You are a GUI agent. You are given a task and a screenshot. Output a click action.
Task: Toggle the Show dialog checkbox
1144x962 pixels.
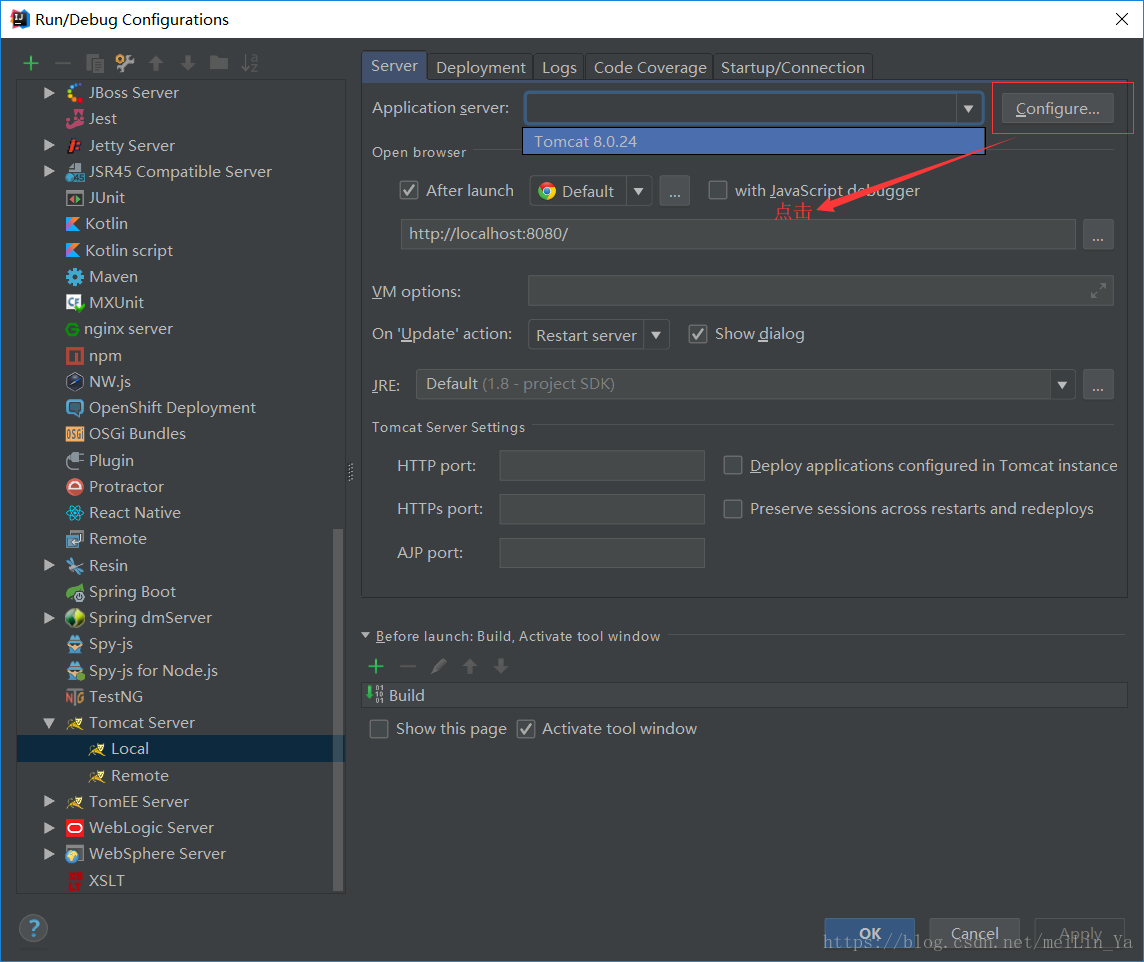point(698,334)
